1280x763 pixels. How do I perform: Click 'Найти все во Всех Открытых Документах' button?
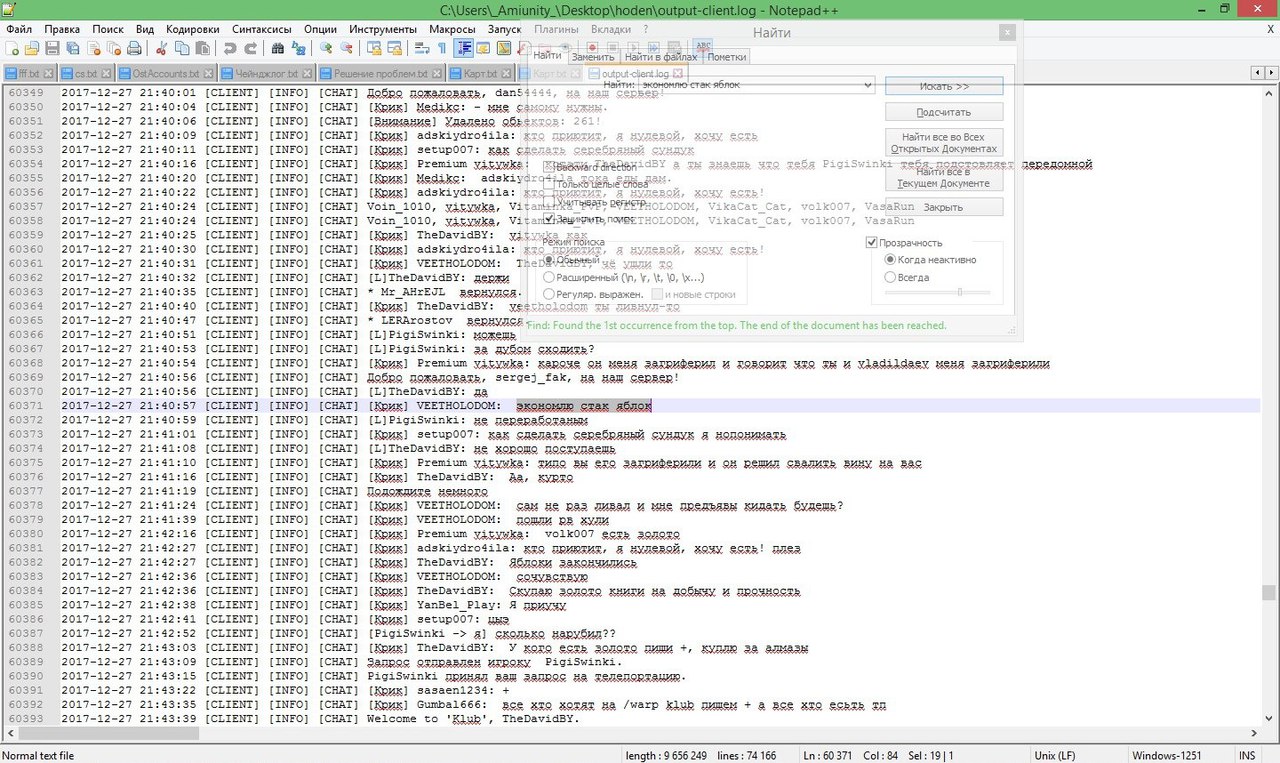pos(944,143)
